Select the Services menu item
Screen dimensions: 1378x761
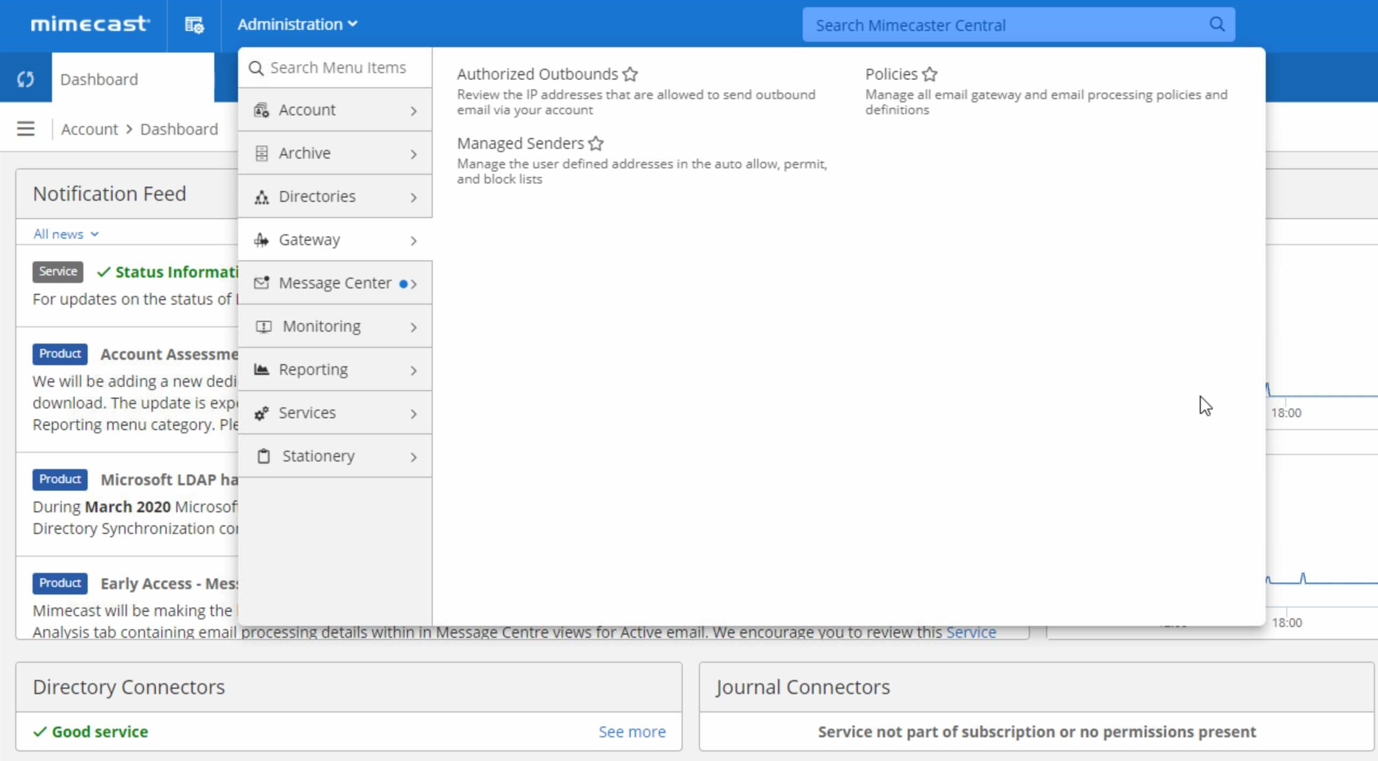(335, 412)
